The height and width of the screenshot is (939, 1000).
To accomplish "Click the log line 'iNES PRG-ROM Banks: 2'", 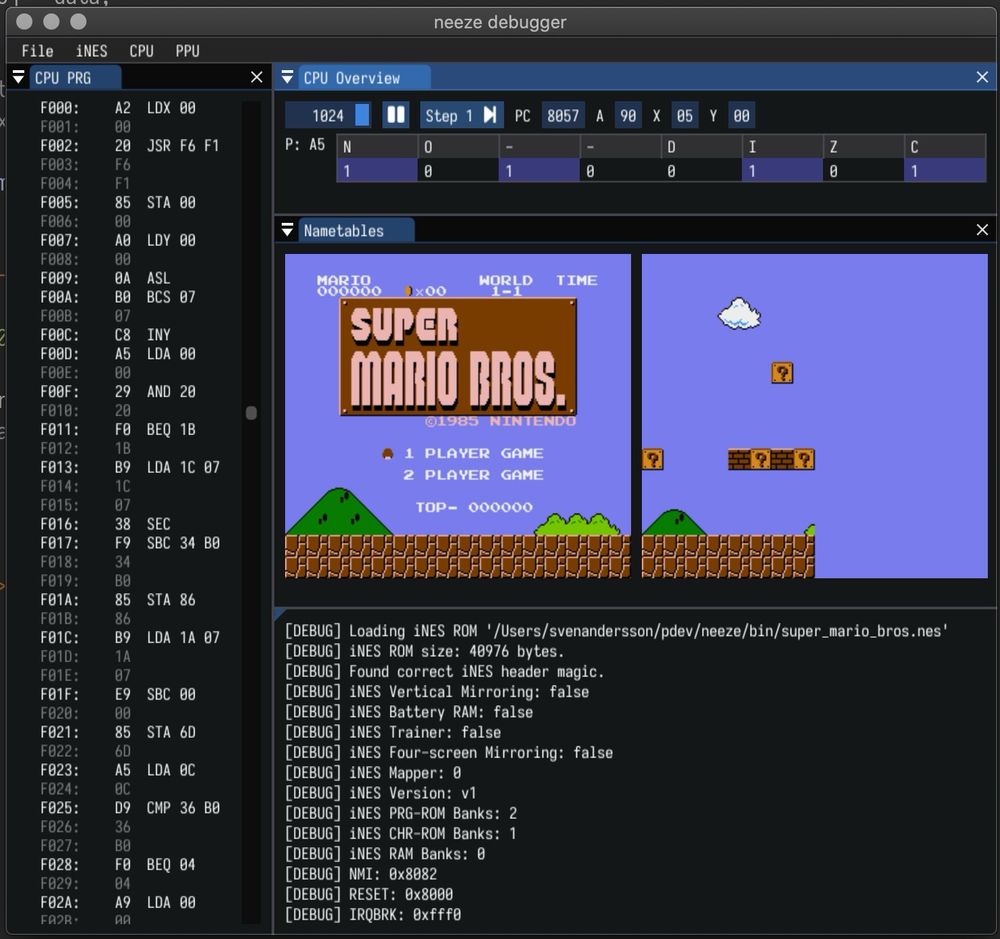I will 401,813.
